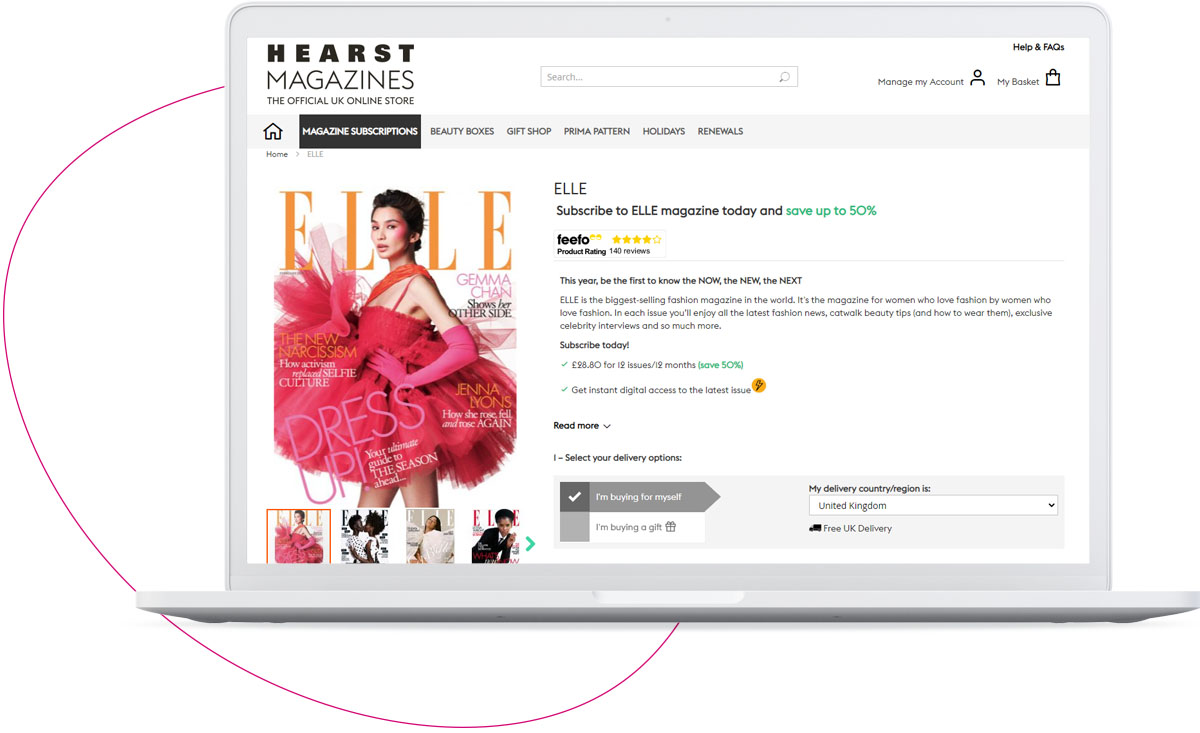Click the "Subscribe today!" heading

tap(594, 345)
